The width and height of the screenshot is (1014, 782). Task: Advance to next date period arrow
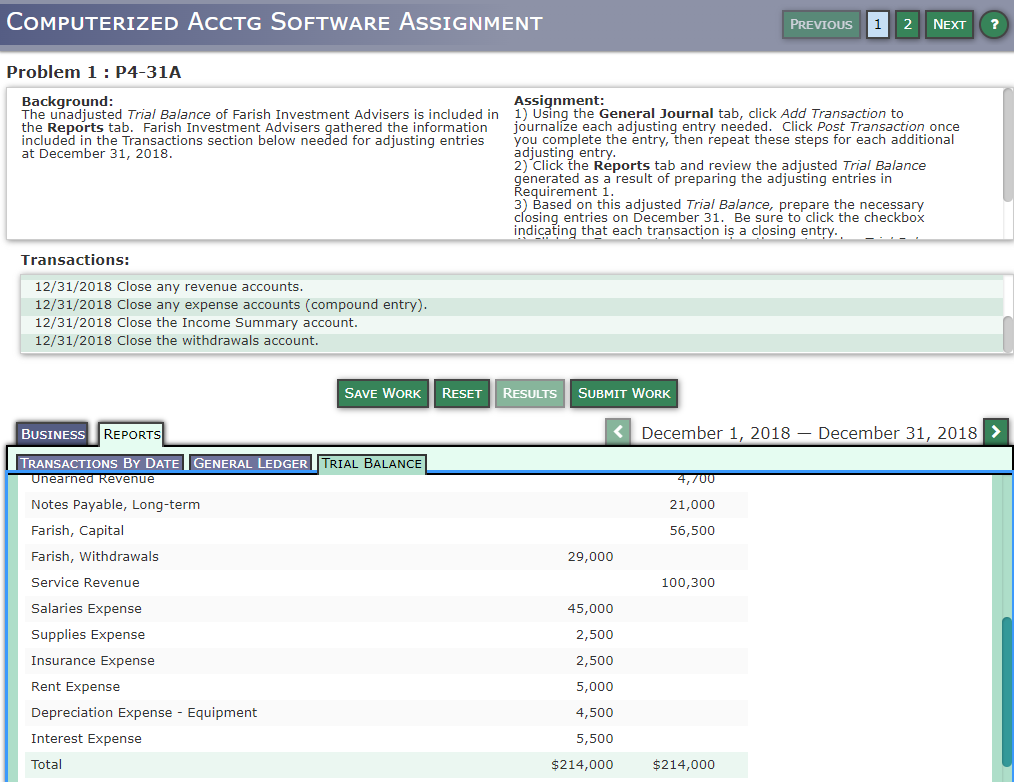coord(995,431)
